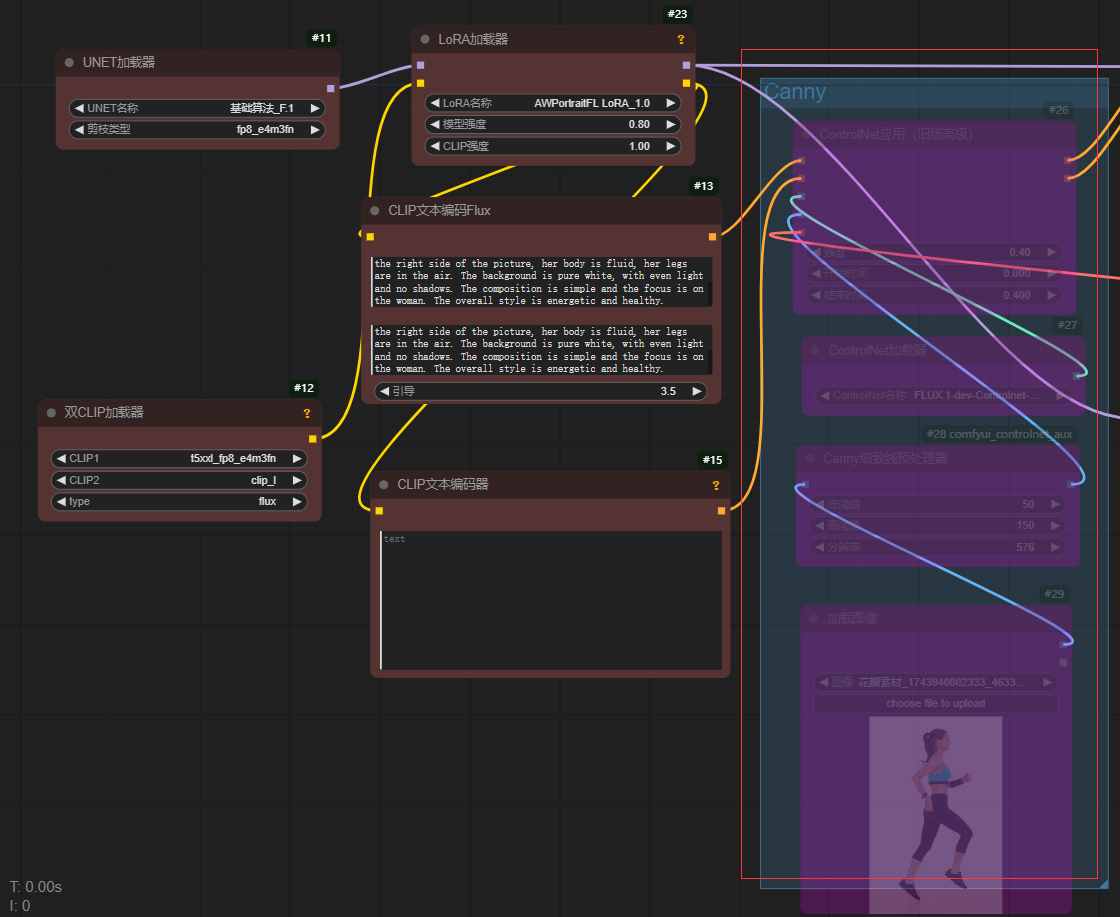Increase CLIP强度 with right arrow
This screenshot has width=1120, height=917.
(x=671, y=146)
